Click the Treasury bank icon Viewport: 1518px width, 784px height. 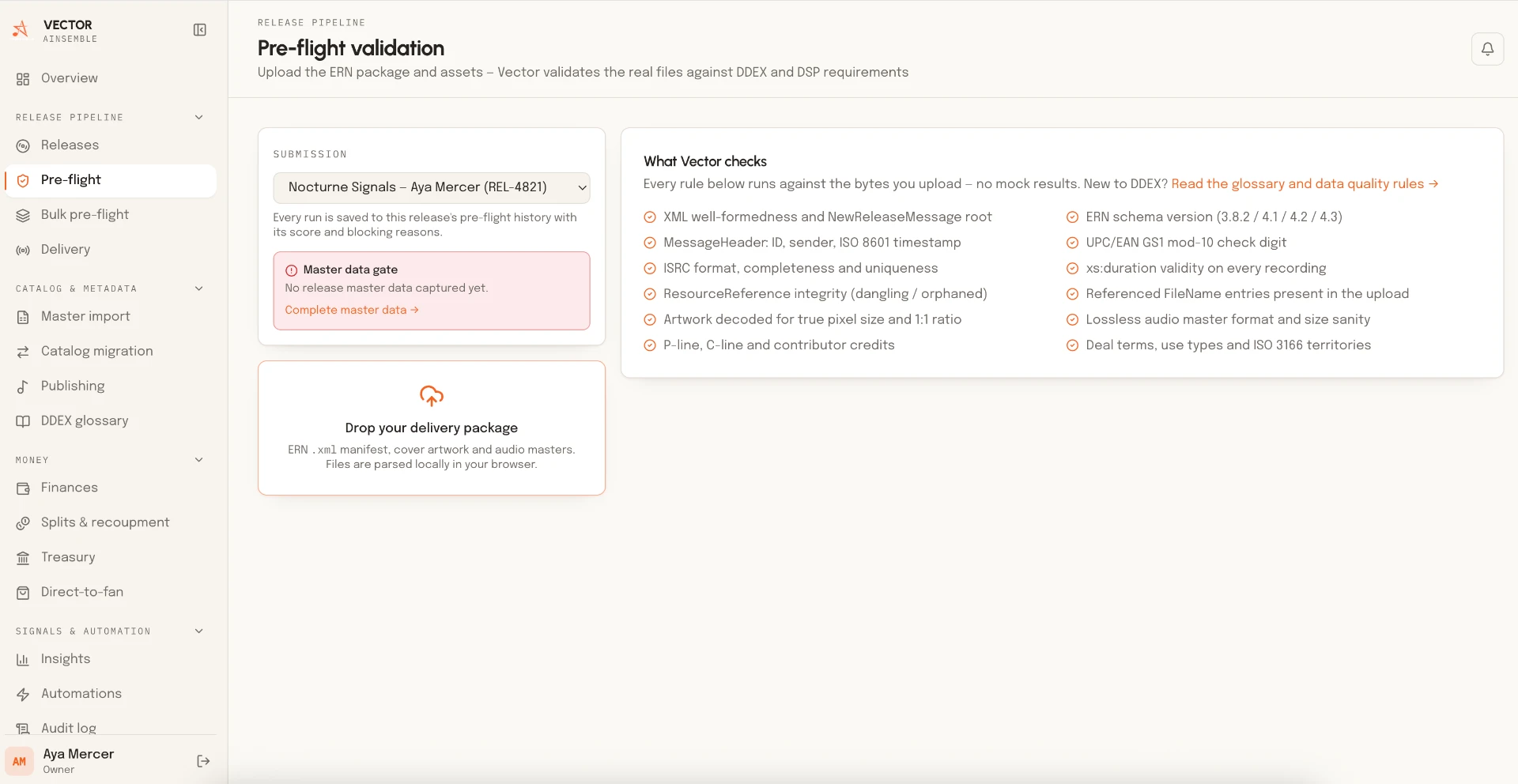[23, 558]
